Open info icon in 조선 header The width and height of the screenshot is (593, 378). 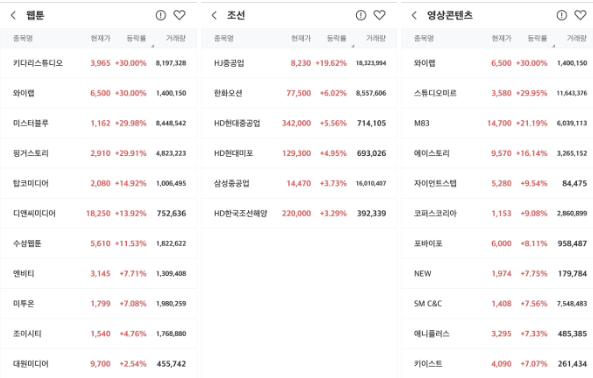[361, 15]
